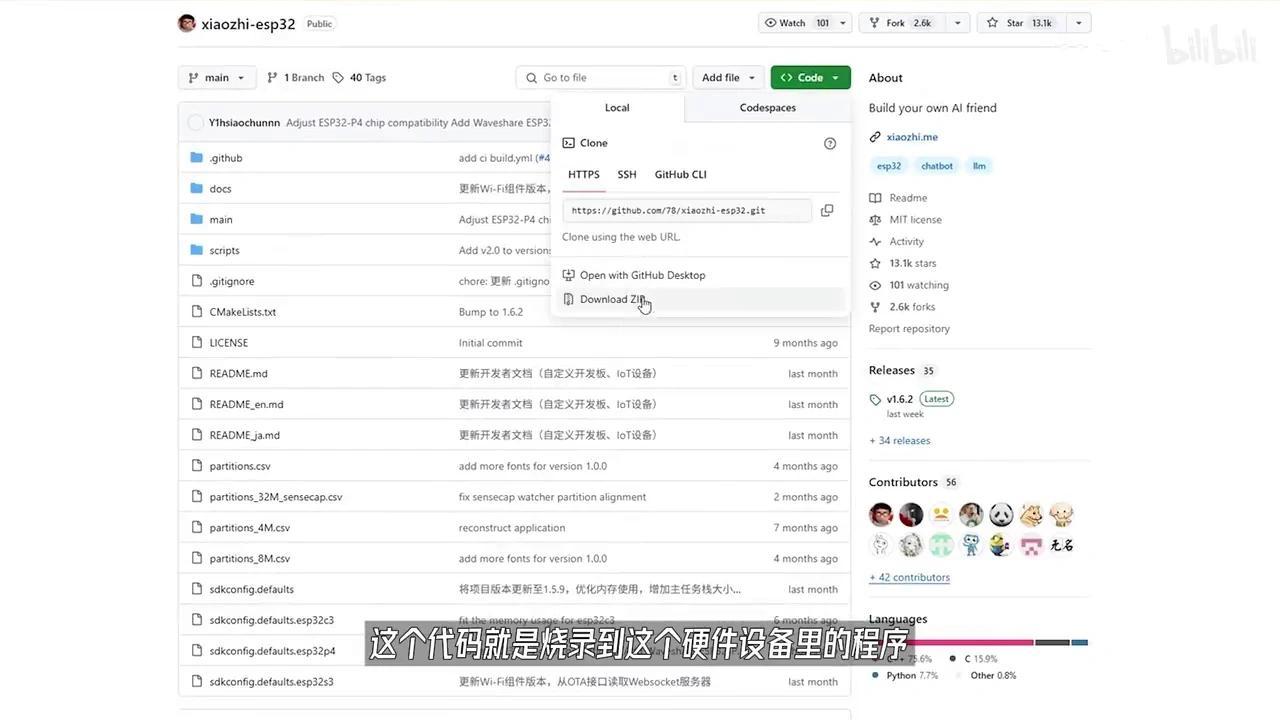The width and height of the screenshot is (1280, 720).
Task: Click the esp32 topic tag
Action: coord(889,166)
